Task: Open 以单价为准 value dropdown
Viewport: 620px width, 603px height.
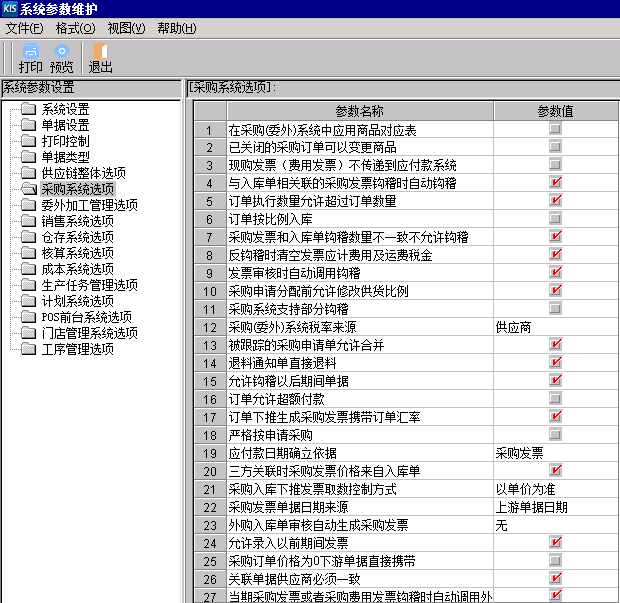Action: tap(556, 489)
